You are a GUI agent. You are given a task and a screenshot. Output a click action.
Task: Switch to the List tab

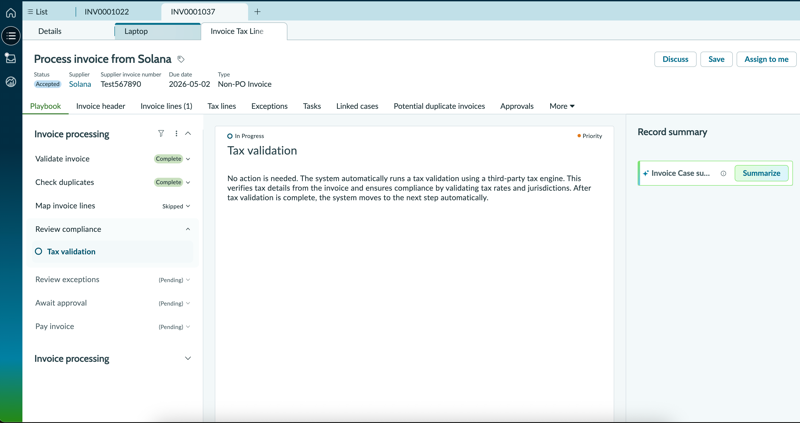pyautogui.click(x=38, y=12)
